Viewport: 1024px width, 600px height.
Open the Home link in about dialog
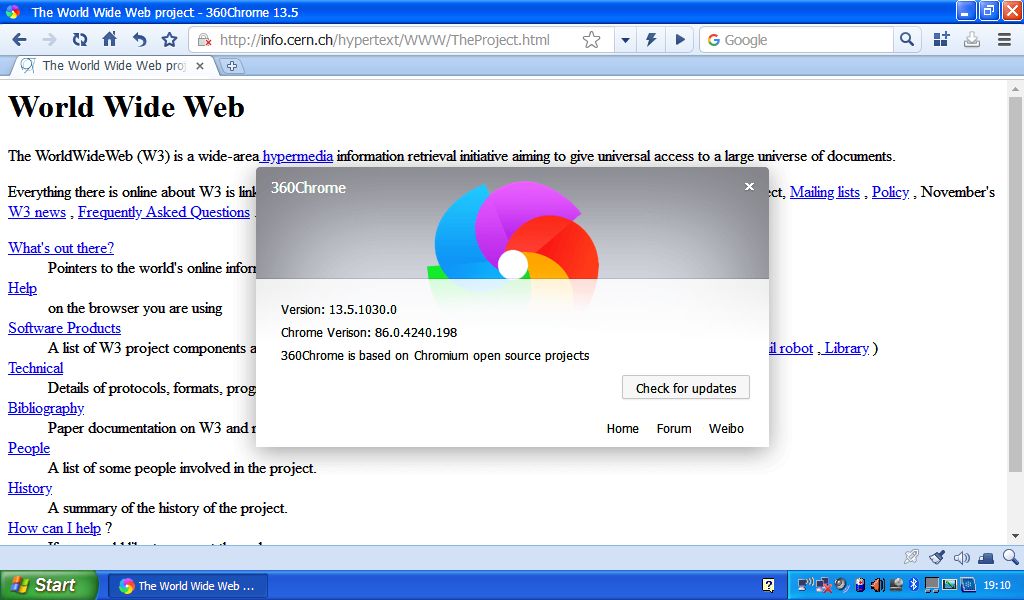622,428
